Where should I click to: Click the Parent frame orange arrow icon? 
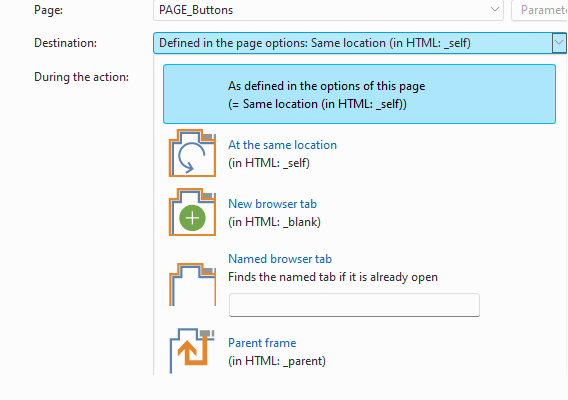click(192, 351)
